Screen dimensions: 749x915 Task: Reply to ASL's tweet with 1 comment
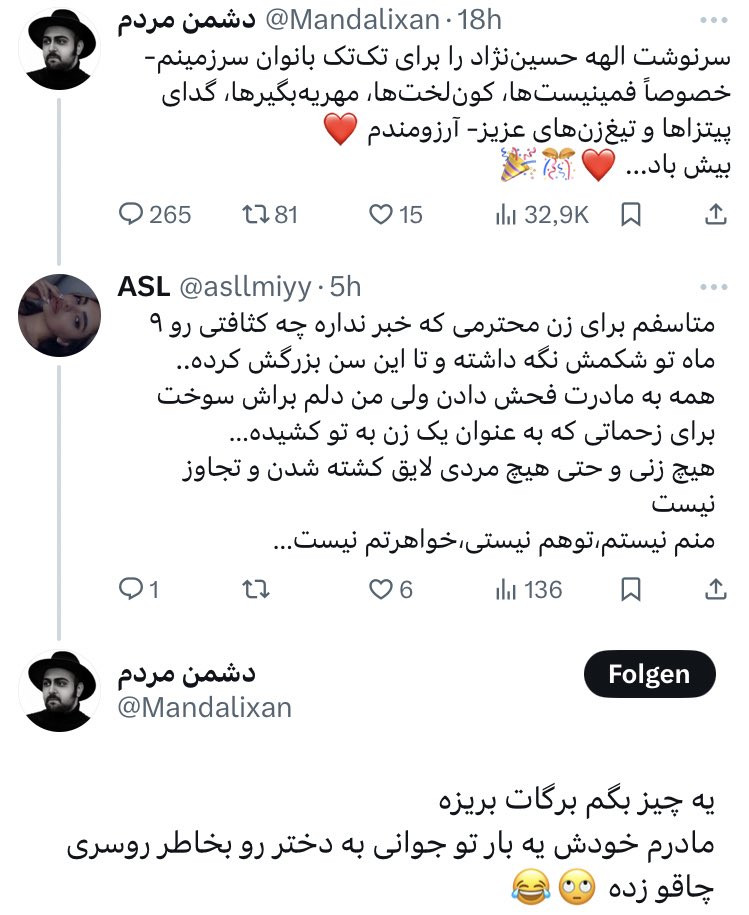click(132, 590)
